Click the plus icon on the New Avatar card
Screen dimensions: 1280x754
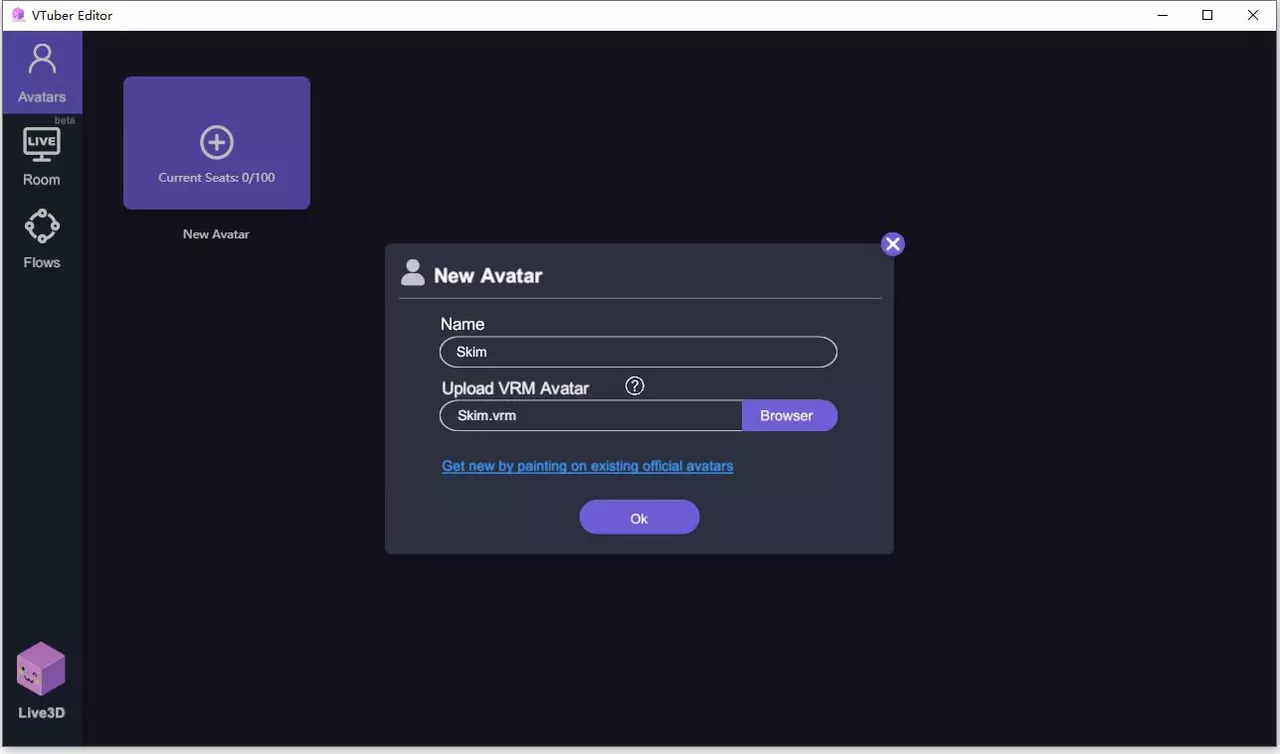coord(217,142)
